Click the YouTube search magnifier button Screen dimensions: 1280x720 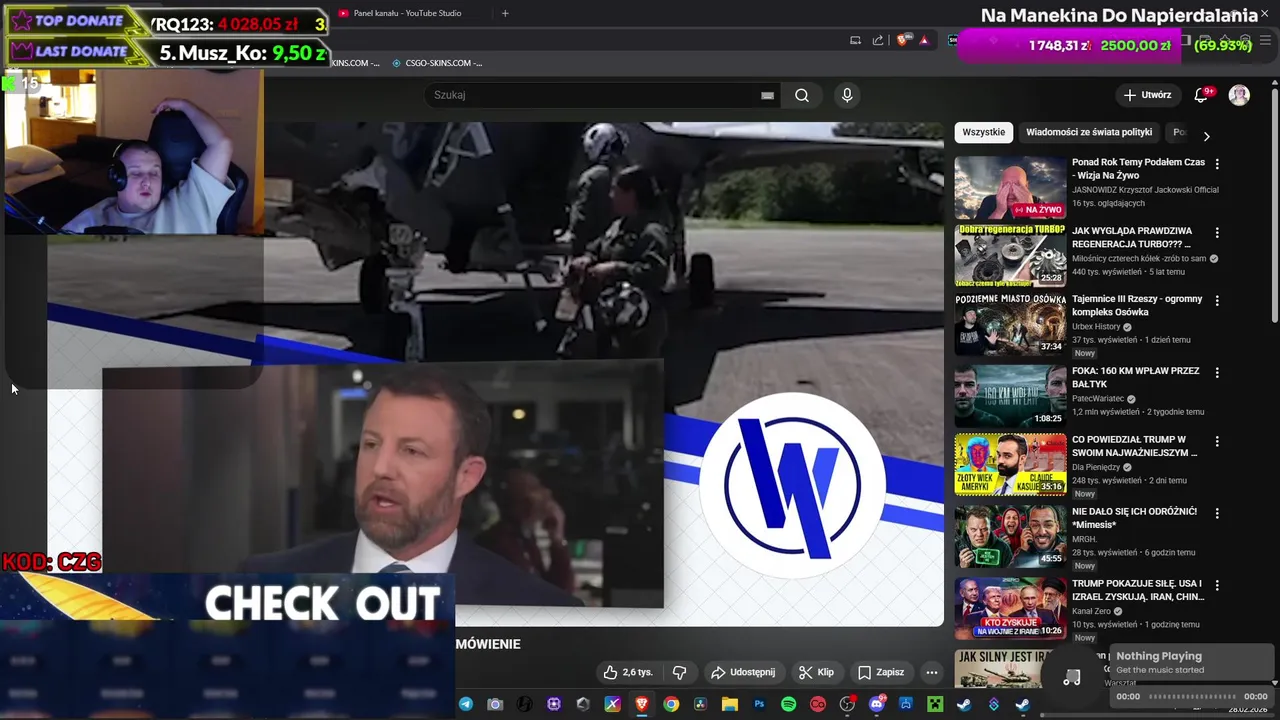pyautogui.click(x=802, y=95)
